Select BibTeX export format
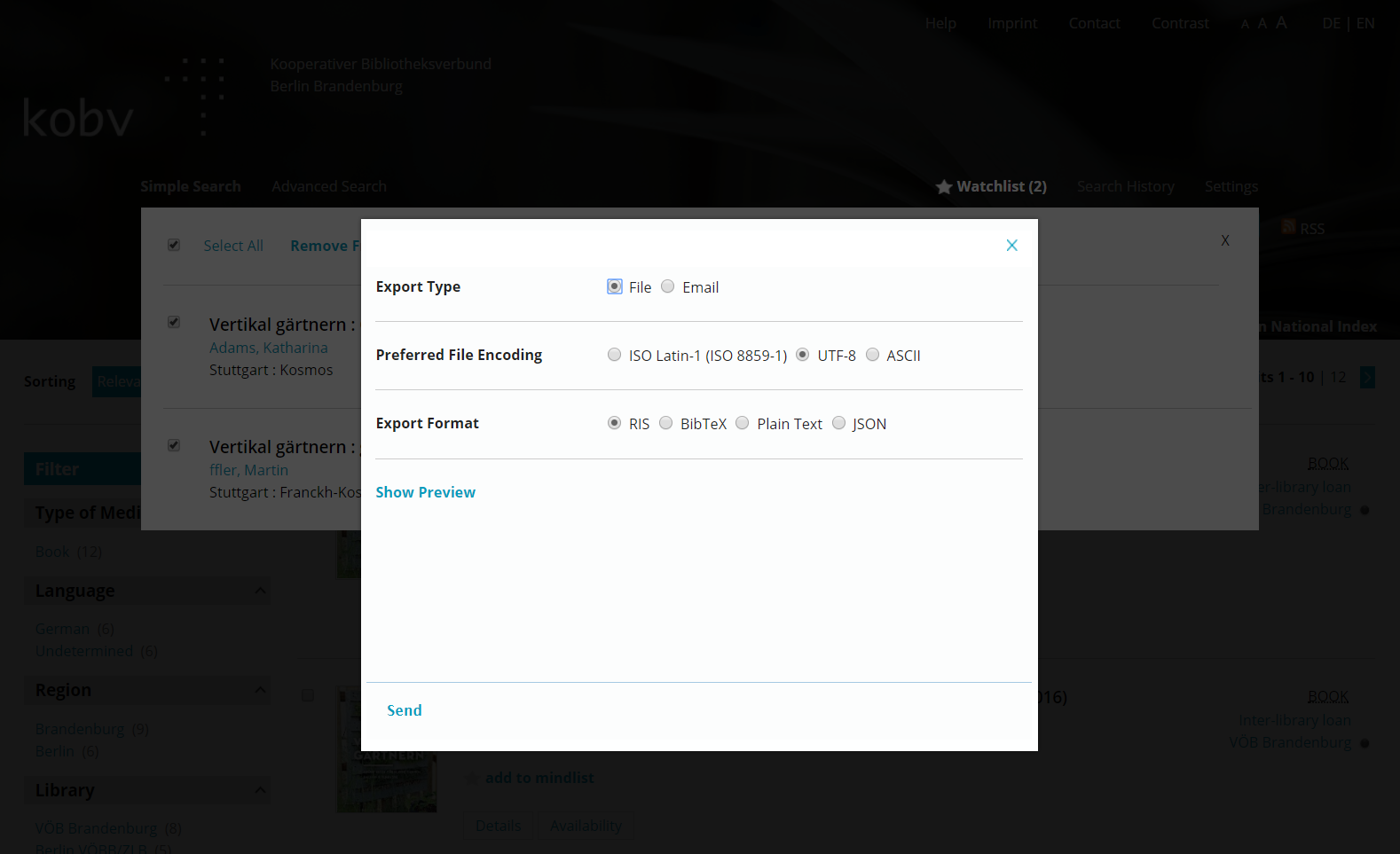1400x854 pixels. point(665,423)
